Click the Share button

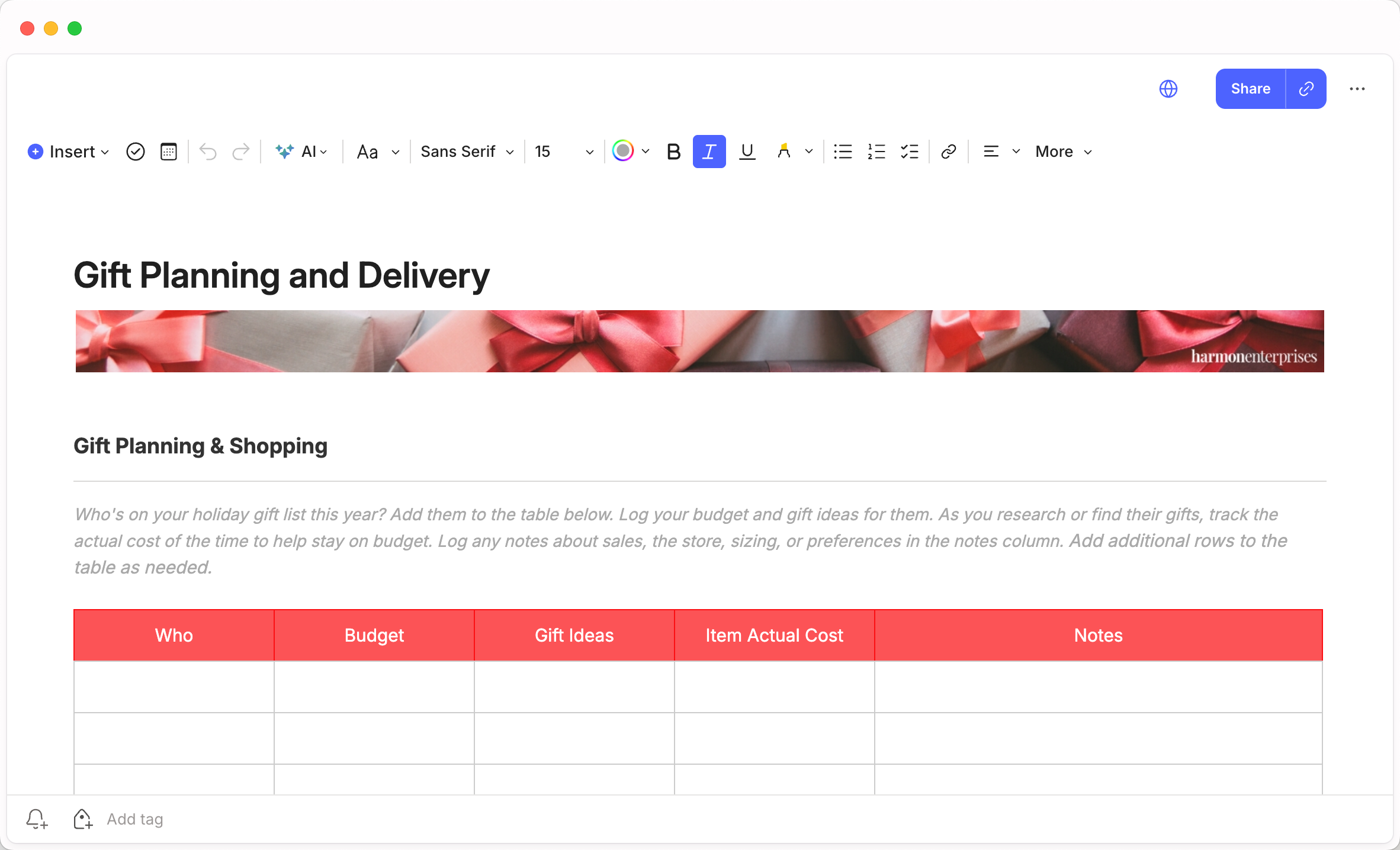click(x=1250, y=89)
